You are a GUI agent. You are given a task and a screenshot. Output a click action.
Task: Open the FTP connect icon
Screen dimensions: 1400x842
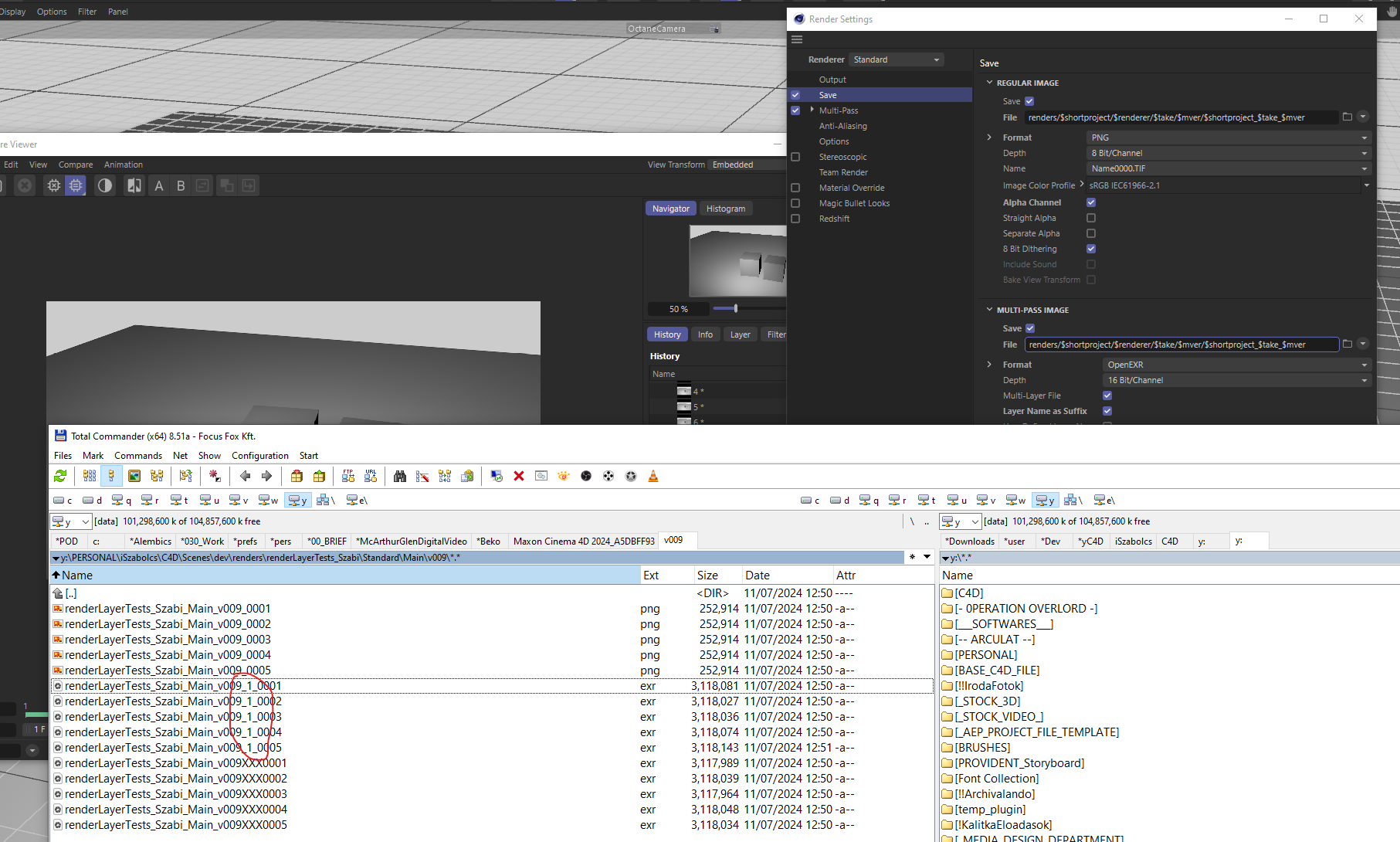point(348,476)
